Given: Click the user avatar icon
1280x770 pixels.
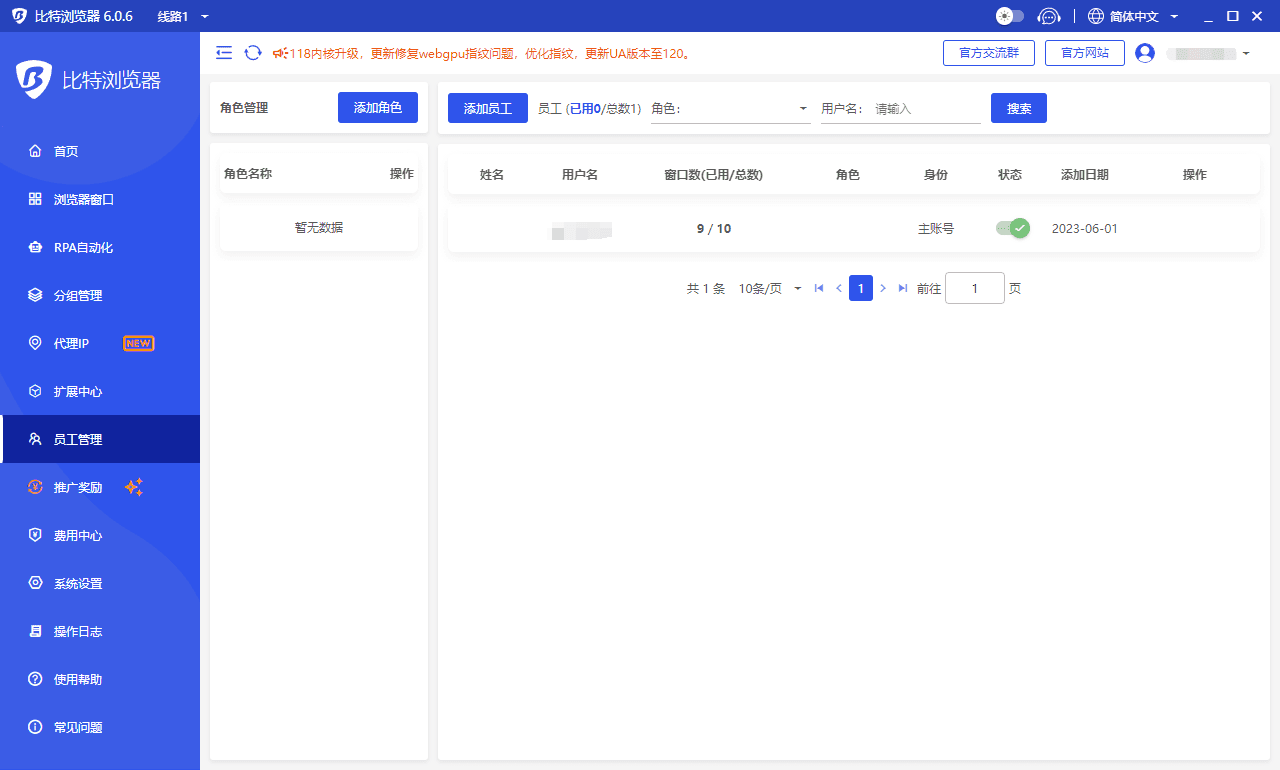Looking at the screenshot, I should pyautogui.click(x=1144, y=52).
